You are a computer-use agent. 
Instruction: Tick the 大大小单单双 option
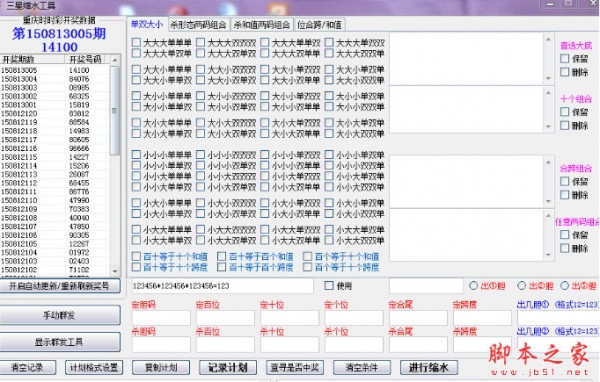[x=136, y=80]
